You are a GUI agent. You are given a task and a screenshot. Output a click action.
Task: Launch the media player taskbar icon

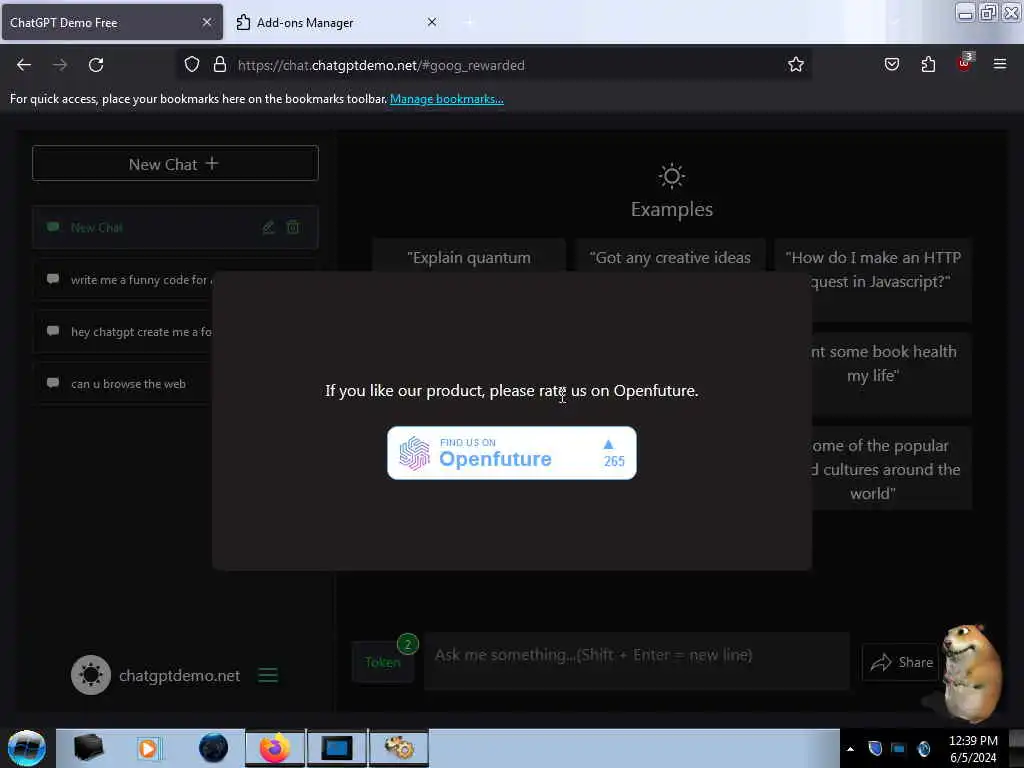click(x=148, y=748)
